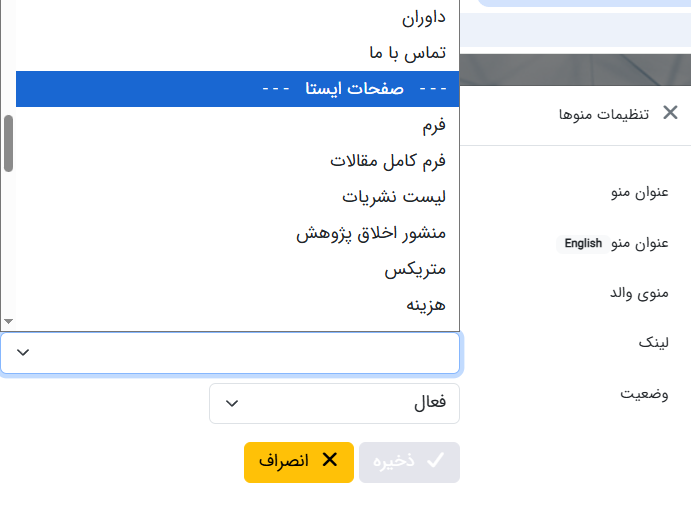The height and width of the screenshot is (521, 691).
Task: Open the وضعیت dropdown showing فعال
Action: click(x=334, y=403)
